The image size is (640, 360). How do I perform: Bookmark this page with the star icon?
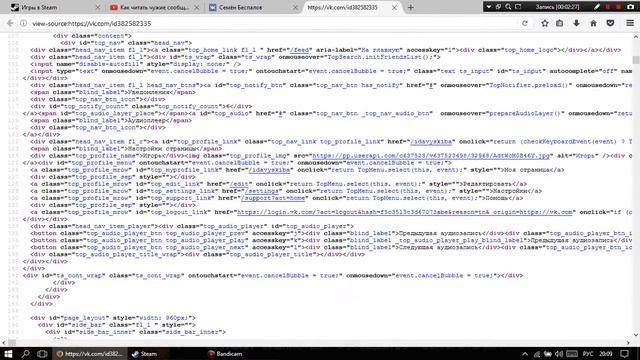pos(544,23)
